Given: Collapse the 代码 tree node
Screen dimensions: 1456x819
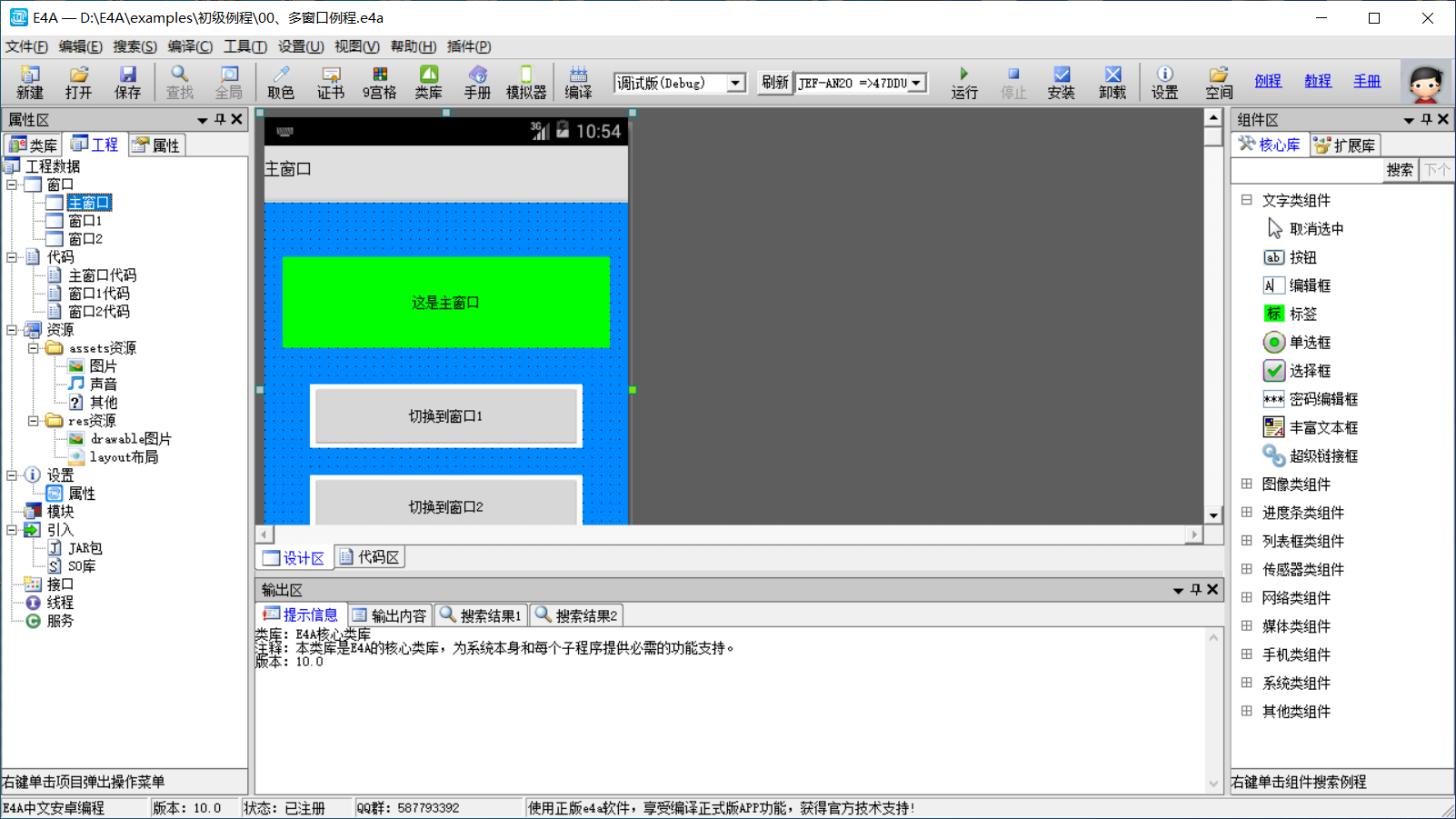Looking at the screenshot, I should tap(12, 257).
